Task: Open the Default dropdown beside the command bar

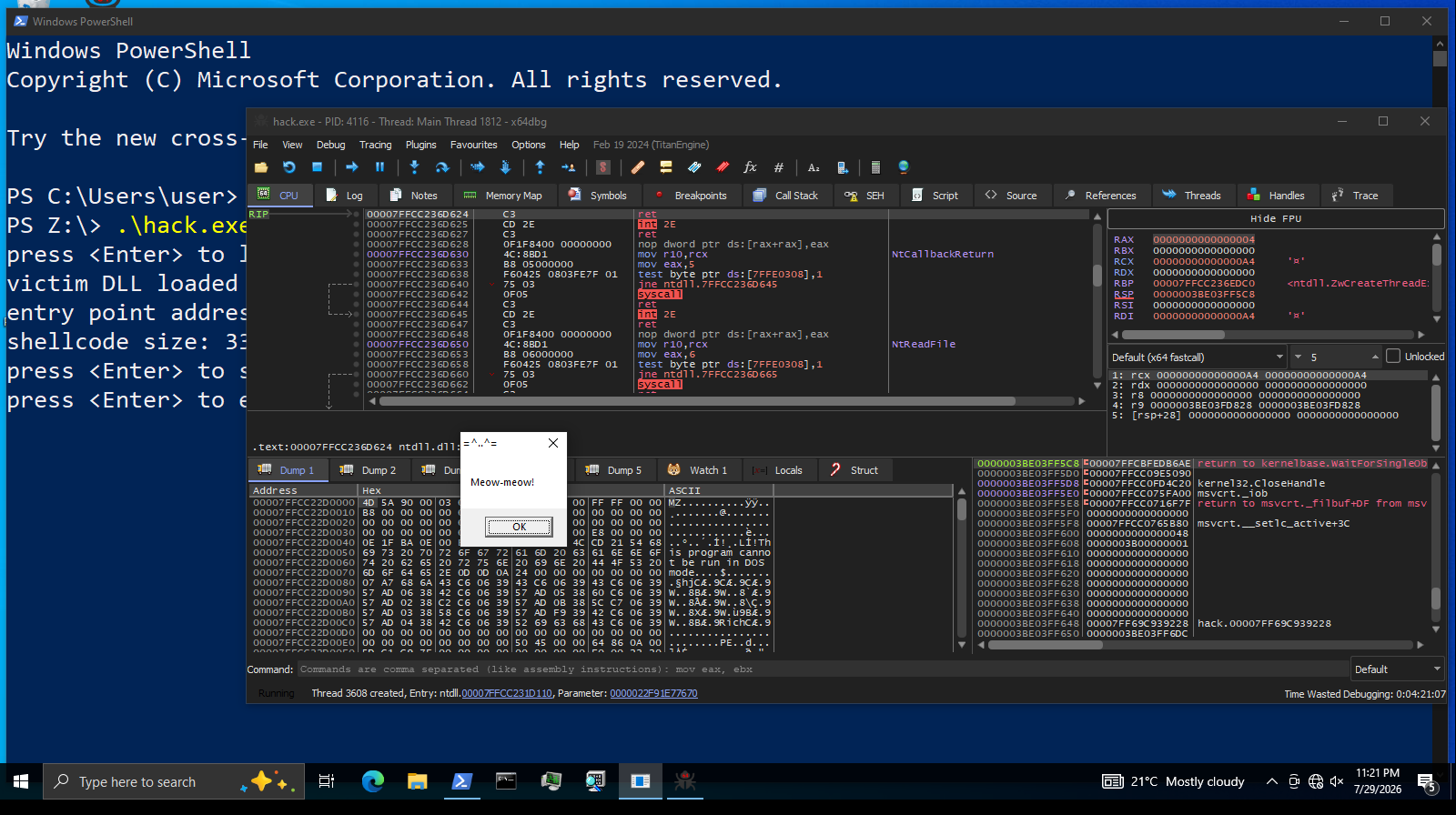Action: tap(1398, 669)
